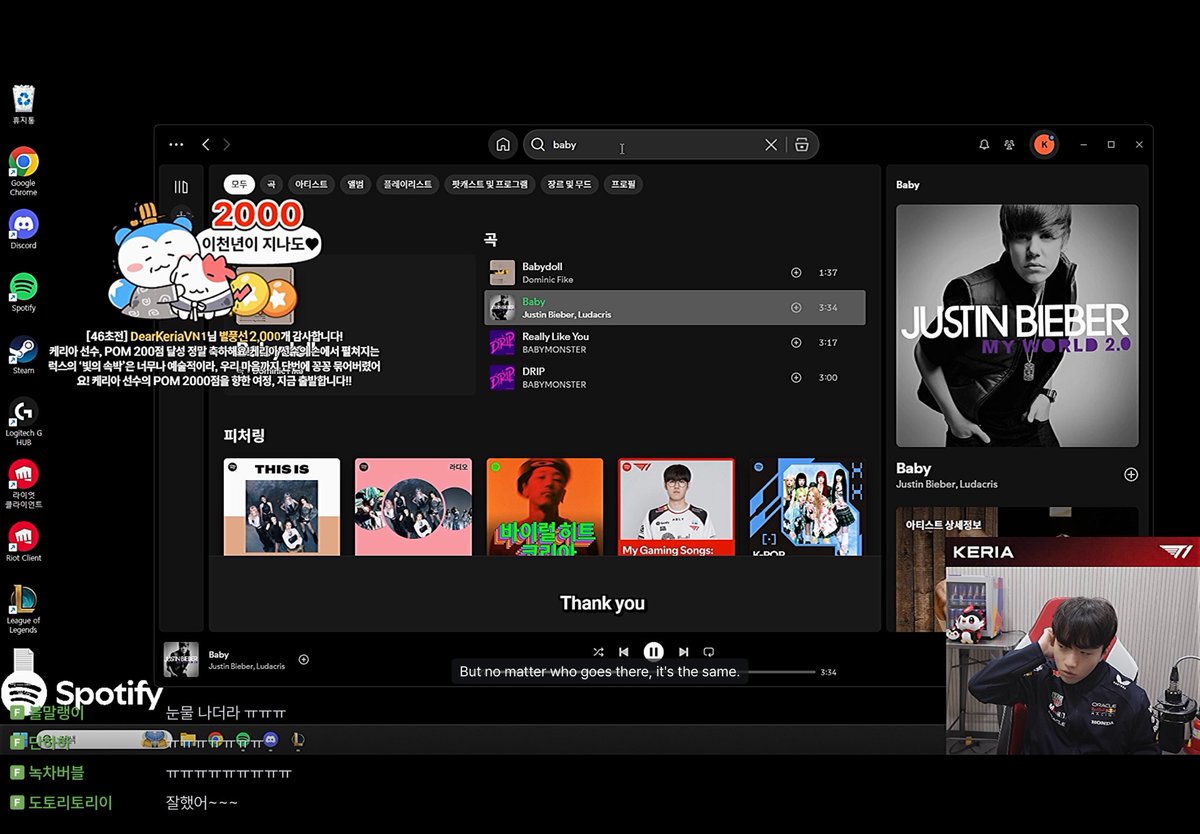Image resolution: width=1200 pixels, height=834 pixels.
Task: Click Discord icon in the taskbar
Action: click(x=270, y=740)
